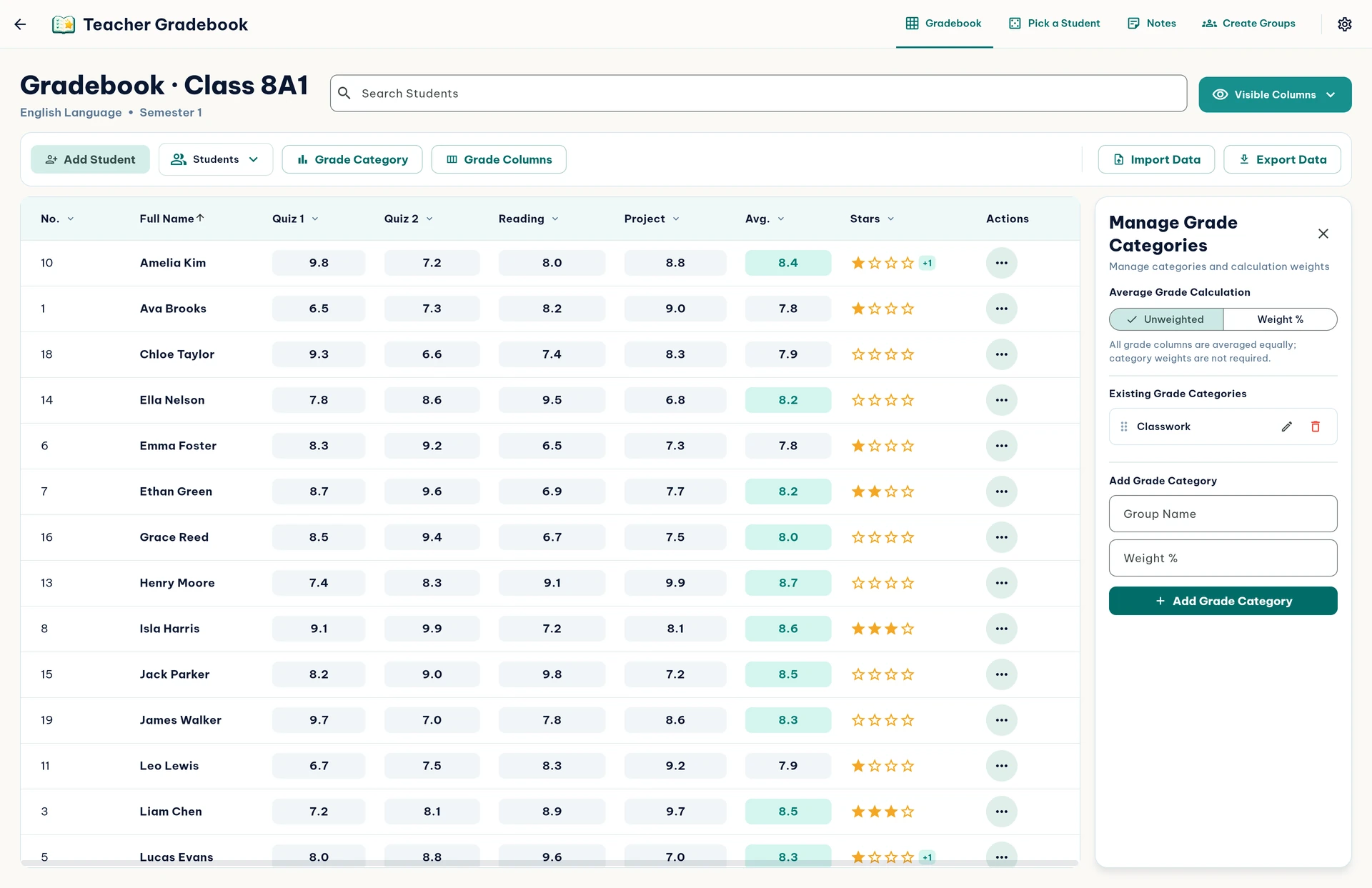Open the Pick a Student tab

coord(1055,24)
